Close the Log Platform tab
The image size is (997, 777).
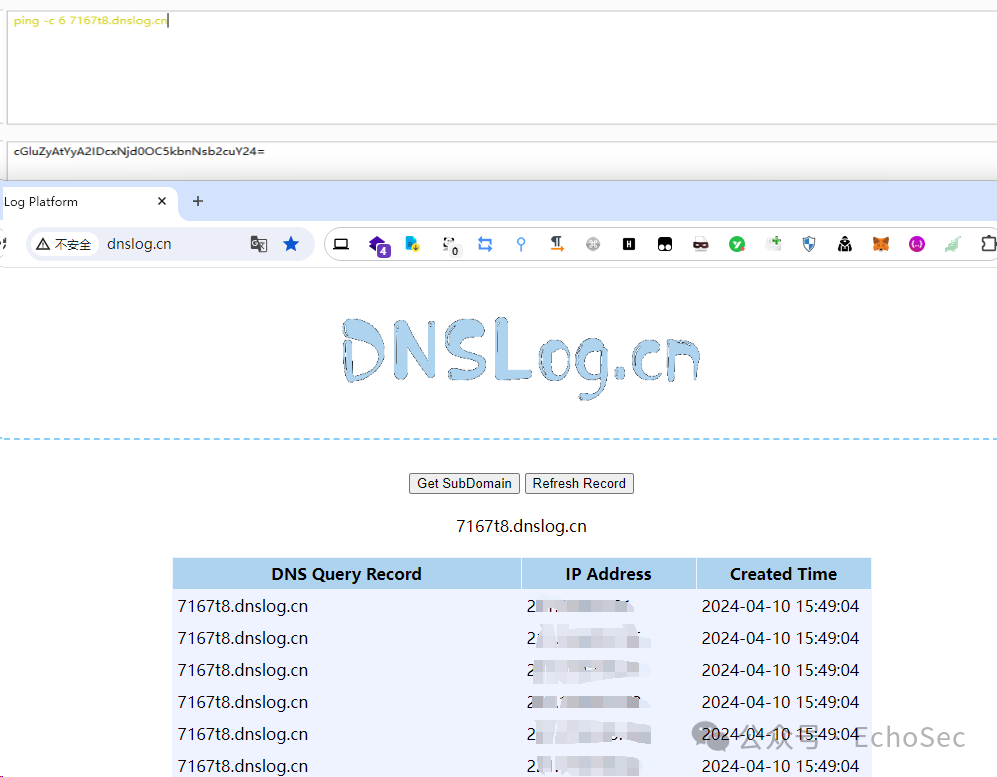(x=162, y=201)
